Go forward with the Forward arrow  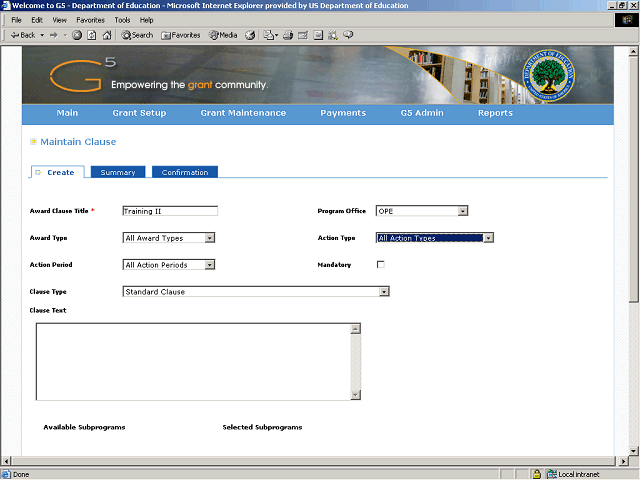53,35
